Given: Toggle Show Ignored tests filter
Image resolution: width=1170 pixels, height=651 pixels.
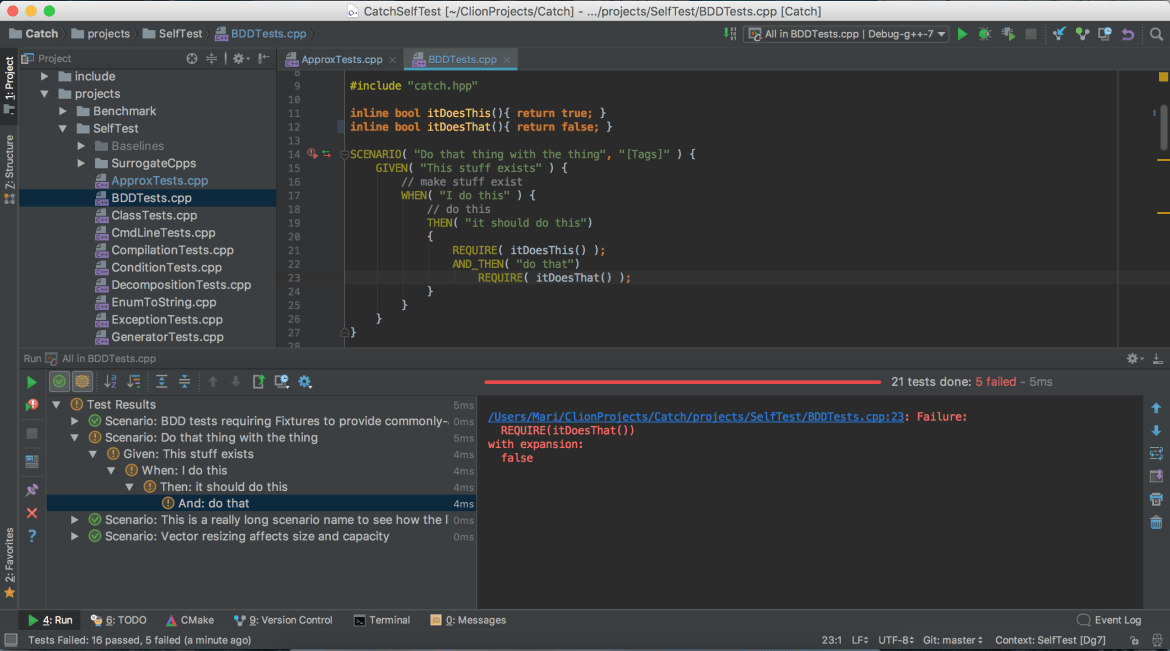Looking at the screenshot, I should point(82,381).
